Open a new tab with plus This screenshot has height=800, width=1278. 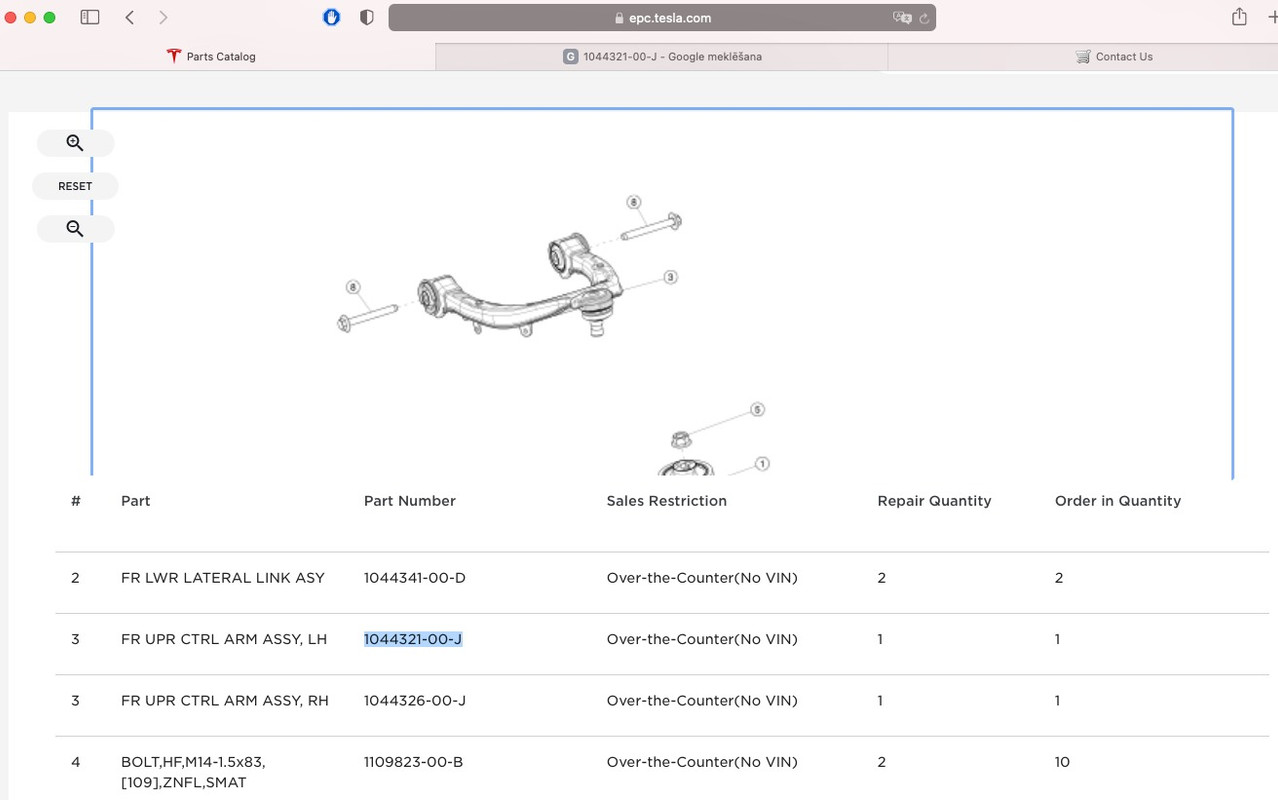[x=1272, y=17]
